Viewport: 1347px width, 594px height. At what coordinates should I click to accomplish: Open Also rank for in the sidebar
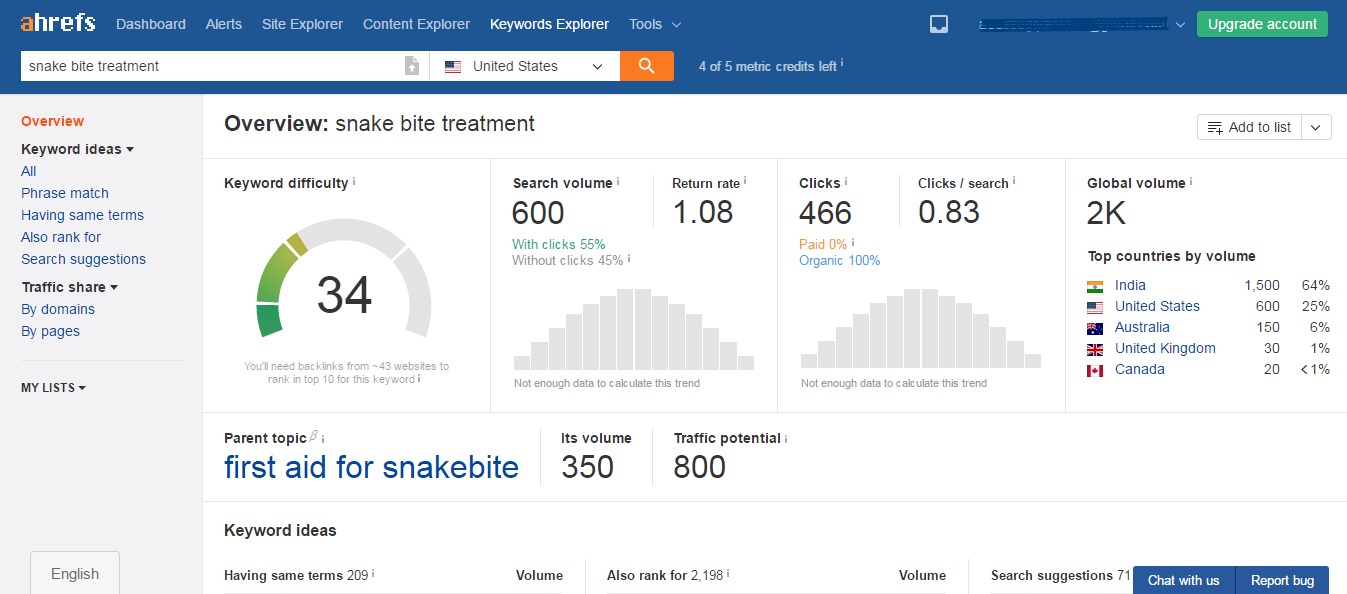(x=61, y=237)
